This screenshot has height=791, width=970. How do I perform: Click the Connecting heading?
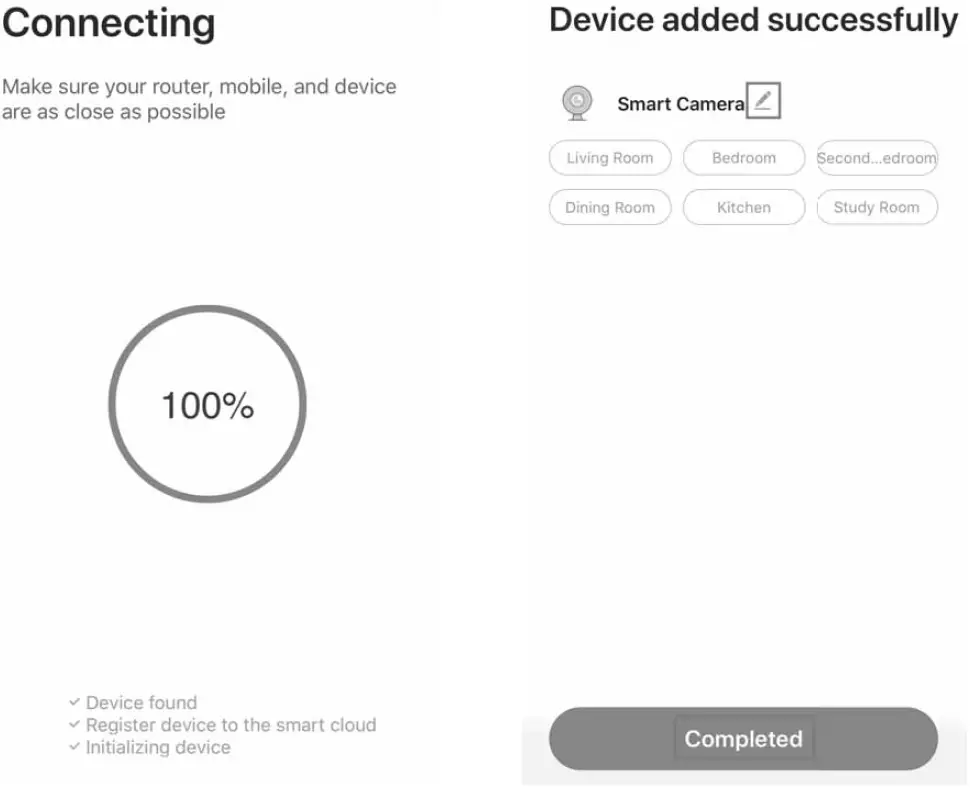tap(108, 24)
